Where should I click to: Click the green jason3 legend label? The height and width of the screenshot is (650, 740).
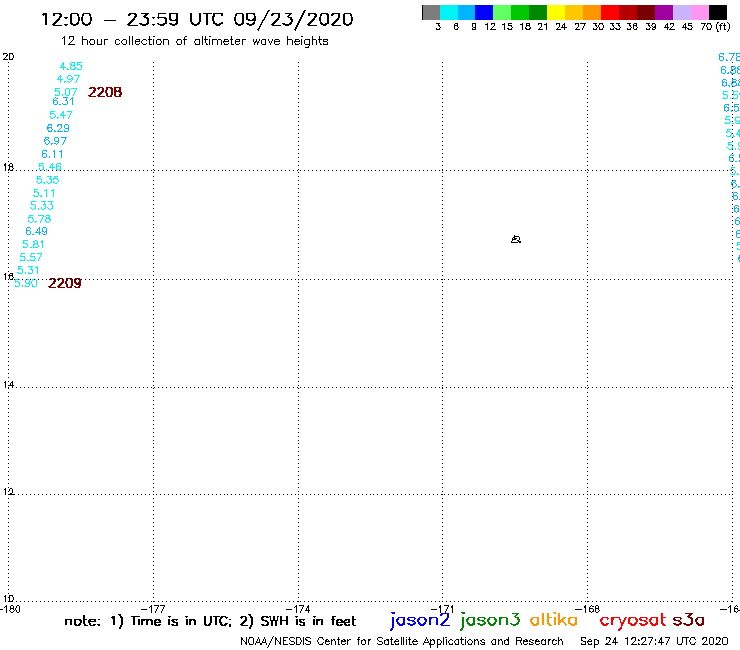[x=490, y=620]
